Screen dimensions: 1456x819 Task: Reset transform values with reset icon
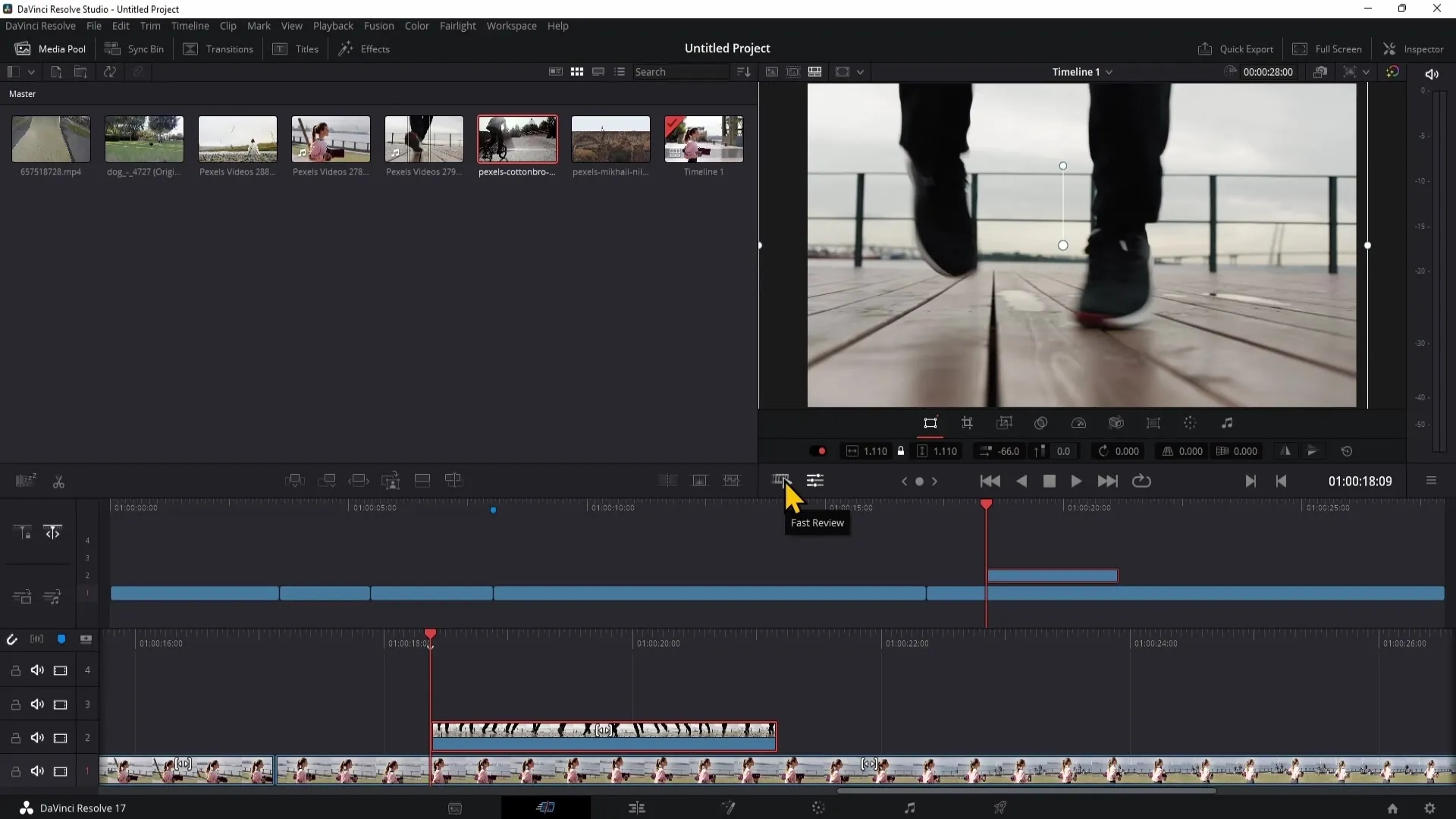tap(1347, 451)
